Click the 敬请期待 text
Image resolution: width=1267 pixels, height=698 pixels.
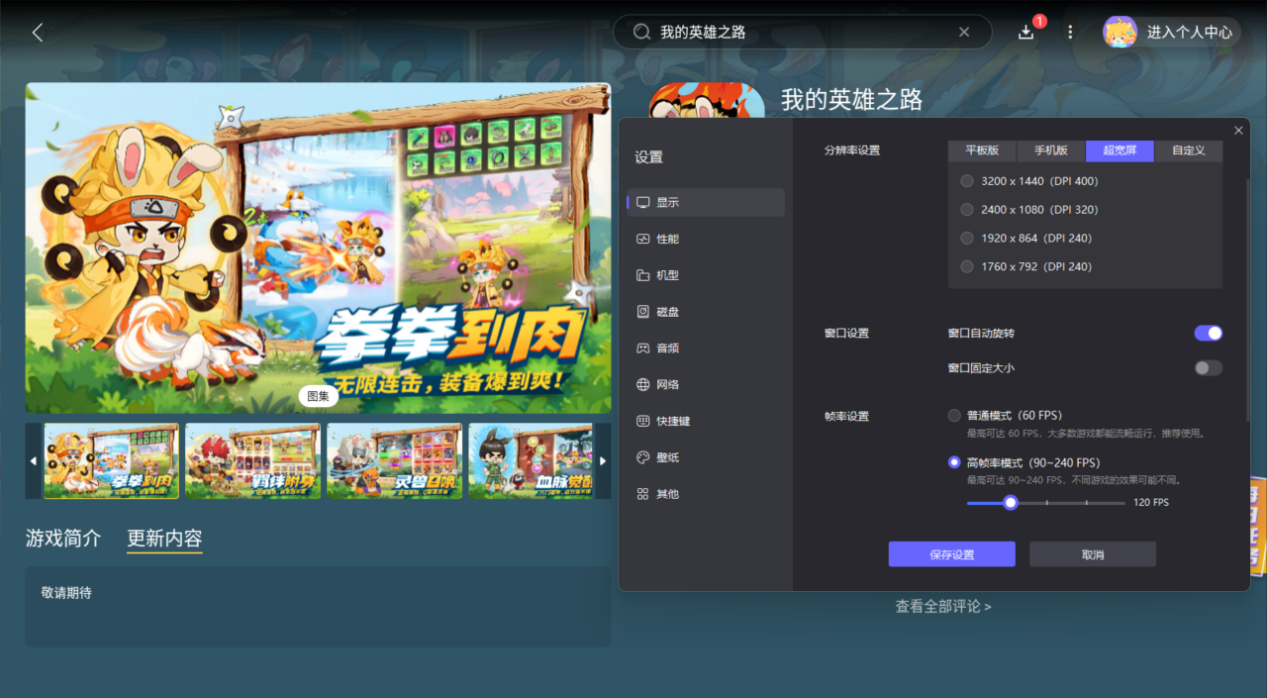coord(66,593)
